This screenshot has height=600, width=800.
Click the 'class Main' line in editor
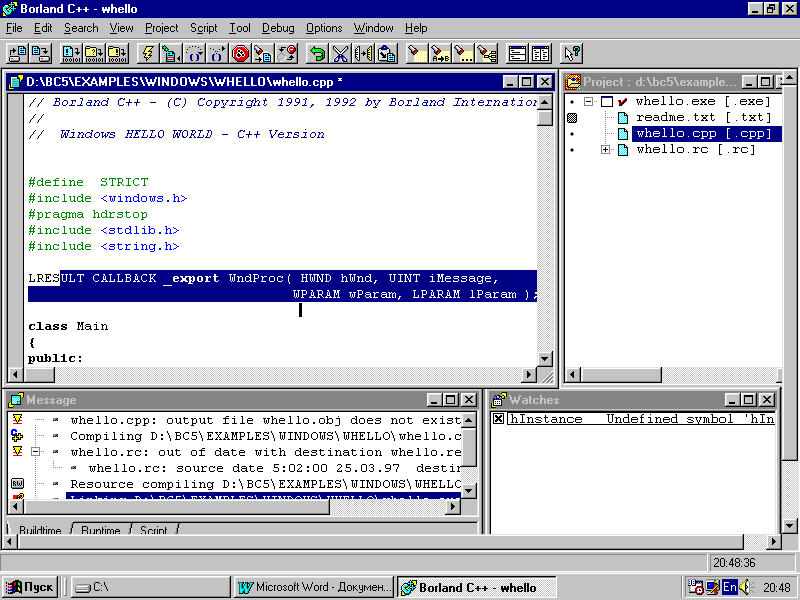[x=68, y=326]
